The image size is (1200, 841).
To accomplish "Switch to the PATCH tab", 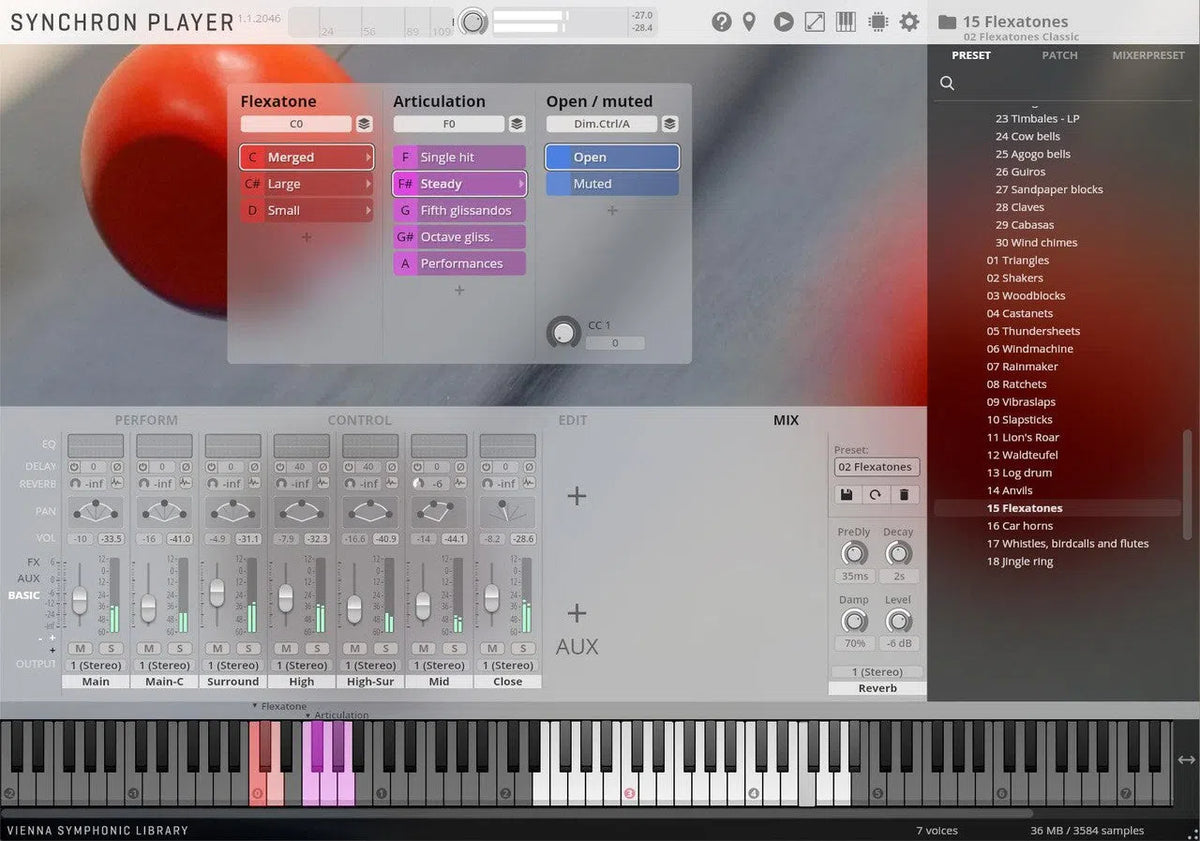I will point(1060,56).
